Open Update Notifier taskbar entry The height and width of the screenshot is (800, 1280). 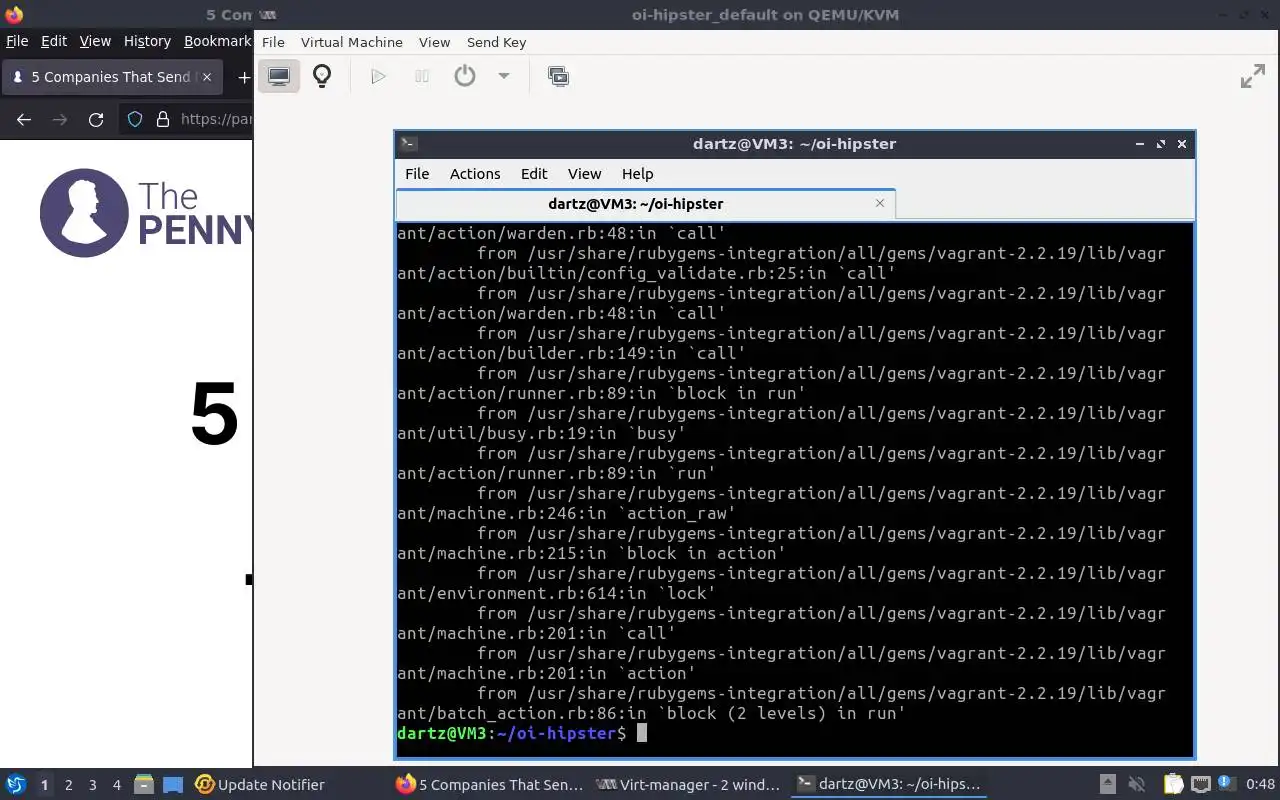coord(260,785)
